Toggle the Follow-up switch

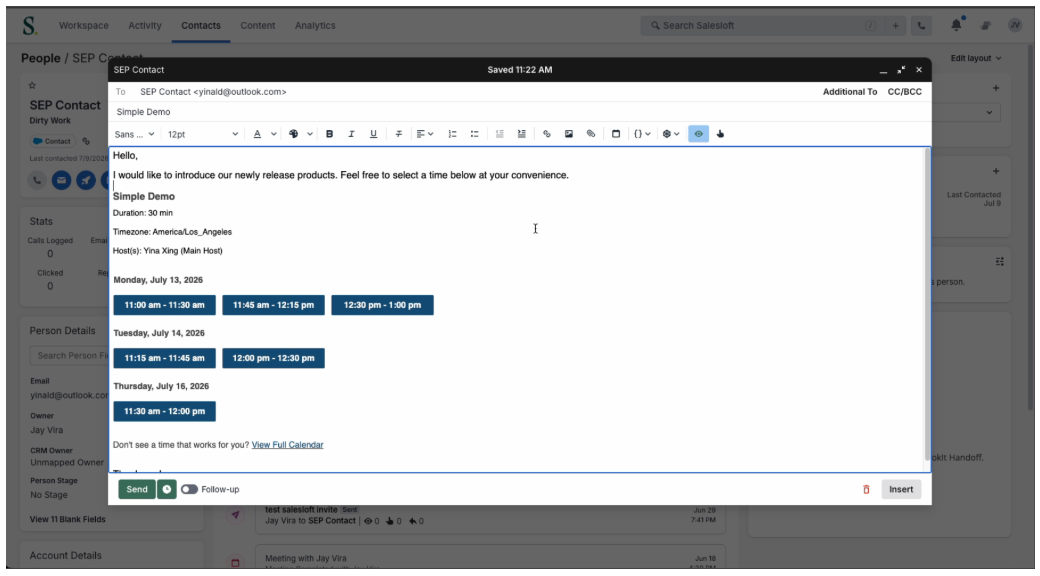click(189, 490)
